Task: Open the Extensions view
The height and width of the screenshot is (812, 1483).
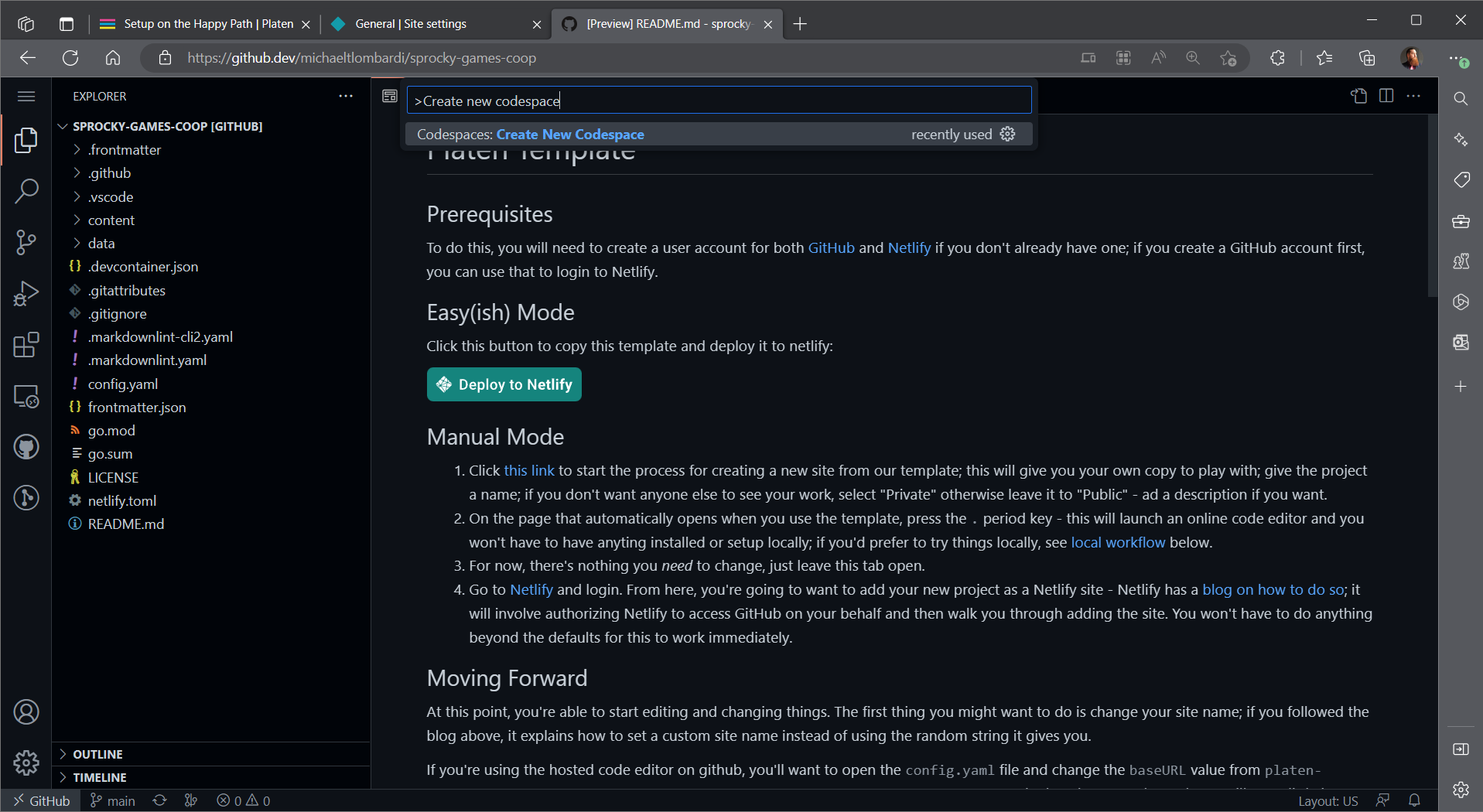Action: coord(26,345)
